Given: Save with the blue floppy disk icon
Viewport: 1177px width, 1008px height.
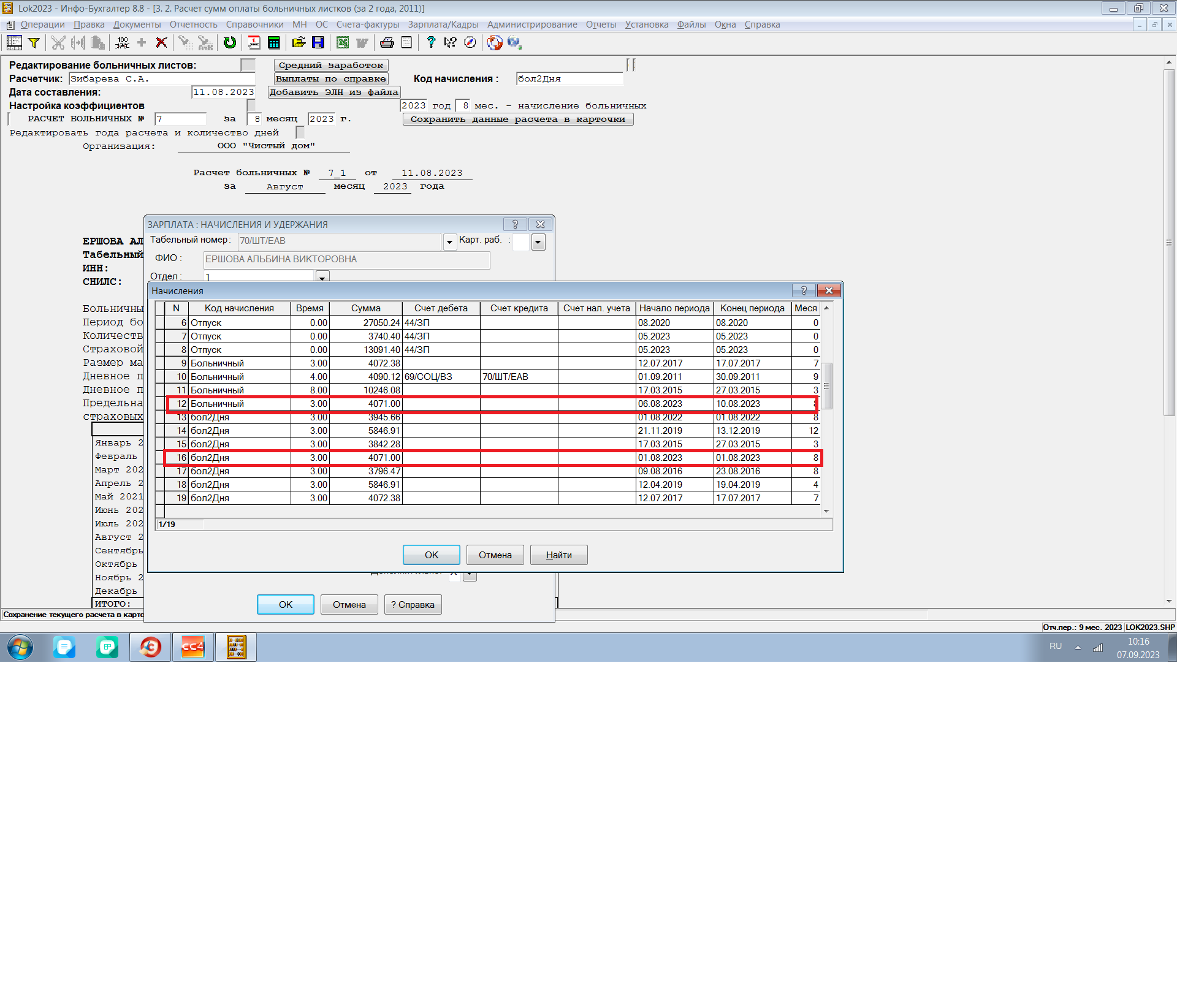Looking at the screenshot, I should [318, 42].
